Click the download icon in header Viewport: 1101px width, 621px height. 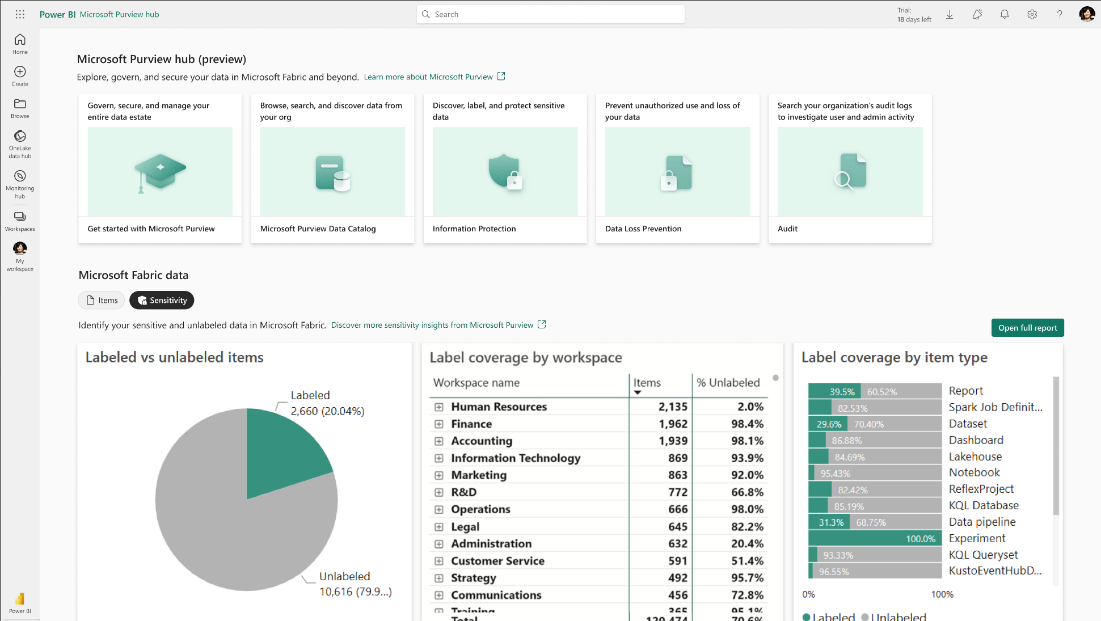[x=949, y=14]
